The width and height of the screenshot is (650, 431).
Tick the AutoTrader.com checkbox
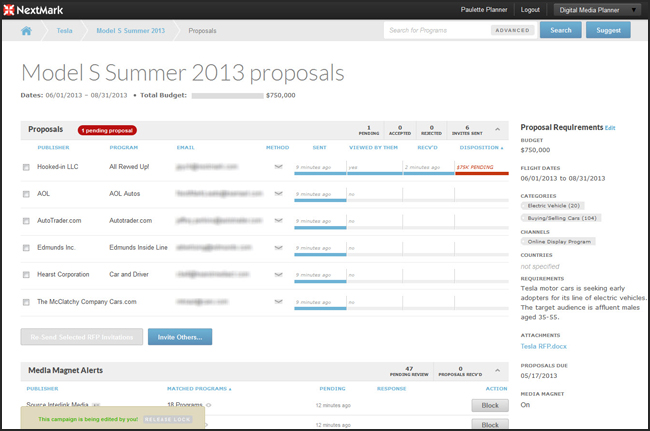coord(26,221)
